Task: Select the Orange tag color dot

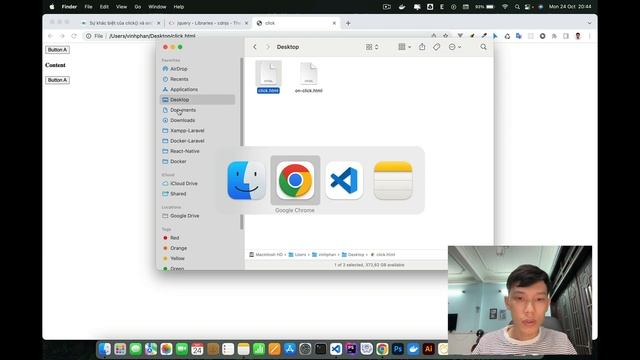Action: coord(165,248)
